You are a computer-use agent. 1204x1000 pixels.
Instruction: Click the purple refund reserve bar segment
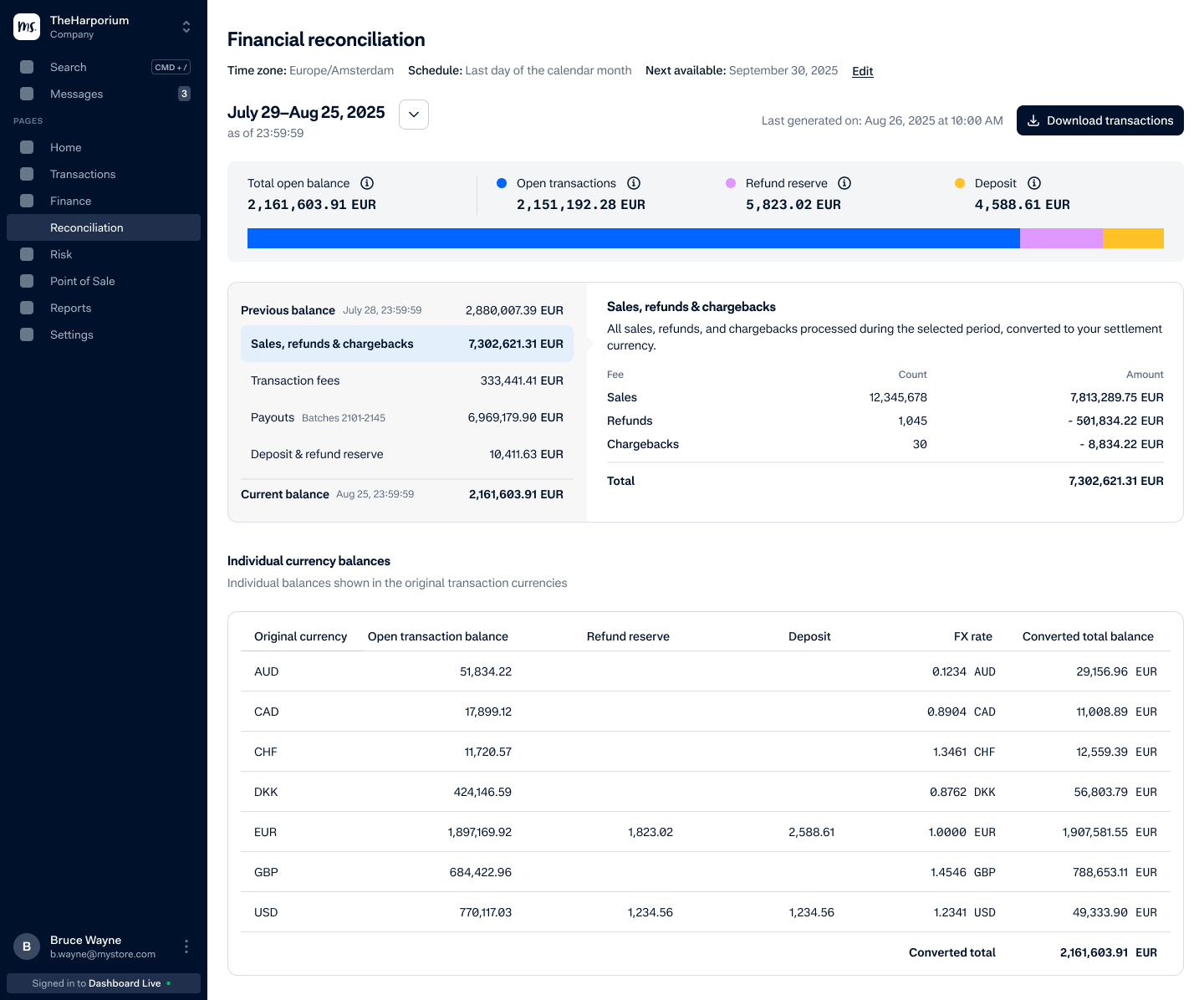(x=1062, y=238)
